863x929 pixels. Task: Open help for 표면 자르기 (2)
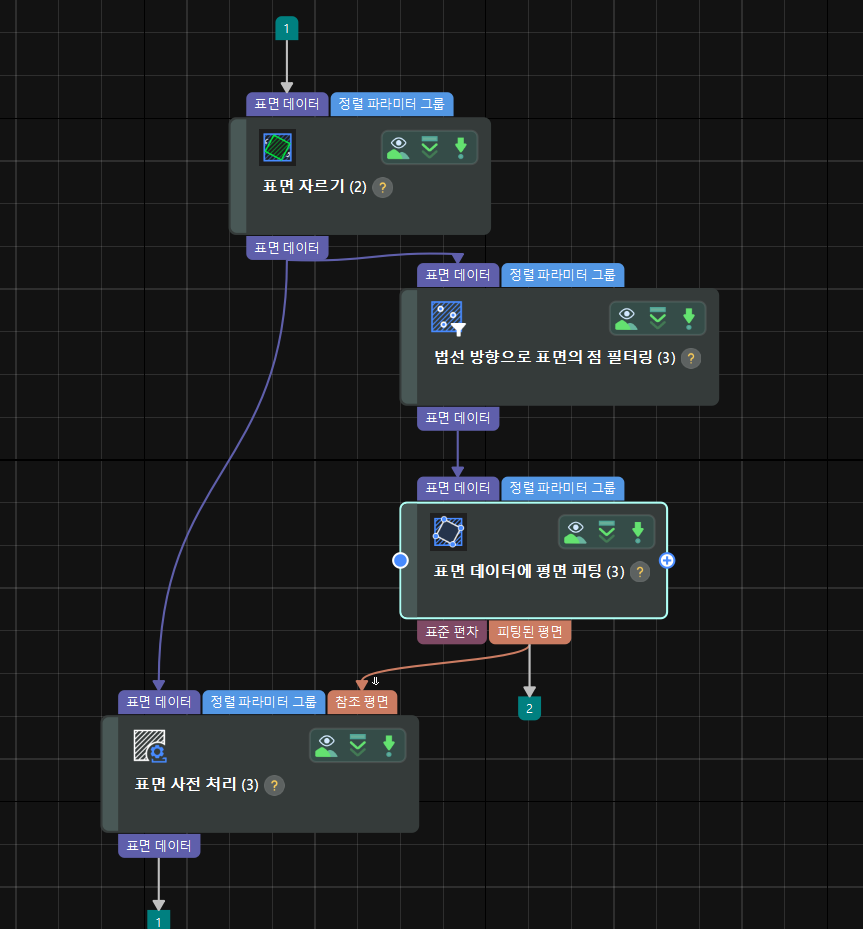pyautogui.click(x=383, y=187)
